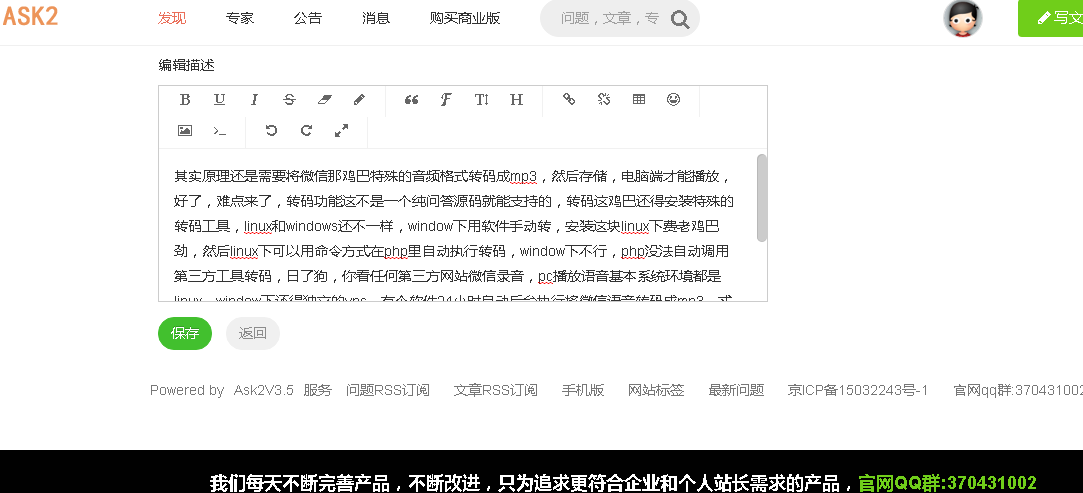Insert a blockquote
The width and height of the screenshot is (1083, 493).
411,100
